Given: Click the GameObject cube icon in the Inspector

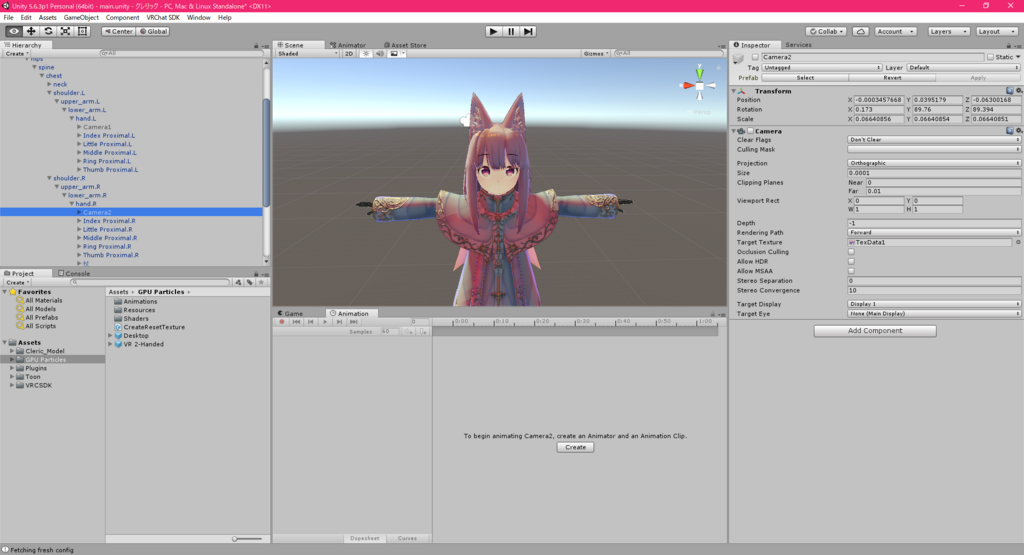Looking at the screenshot, I should click(739, 58).
